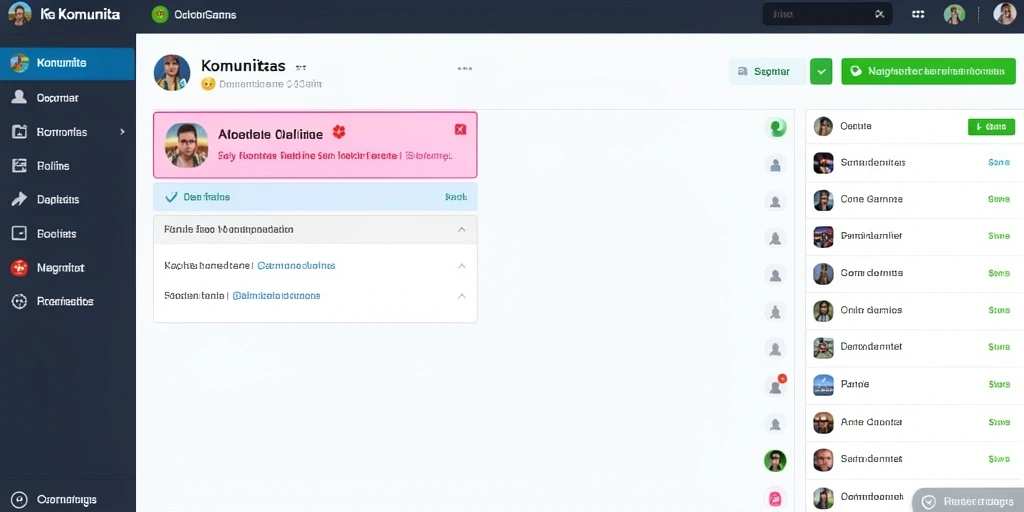This screenshot has height=512, width=1024.
Task: Open the blue link in Soondientenle row
Action: tap(276, 296)
